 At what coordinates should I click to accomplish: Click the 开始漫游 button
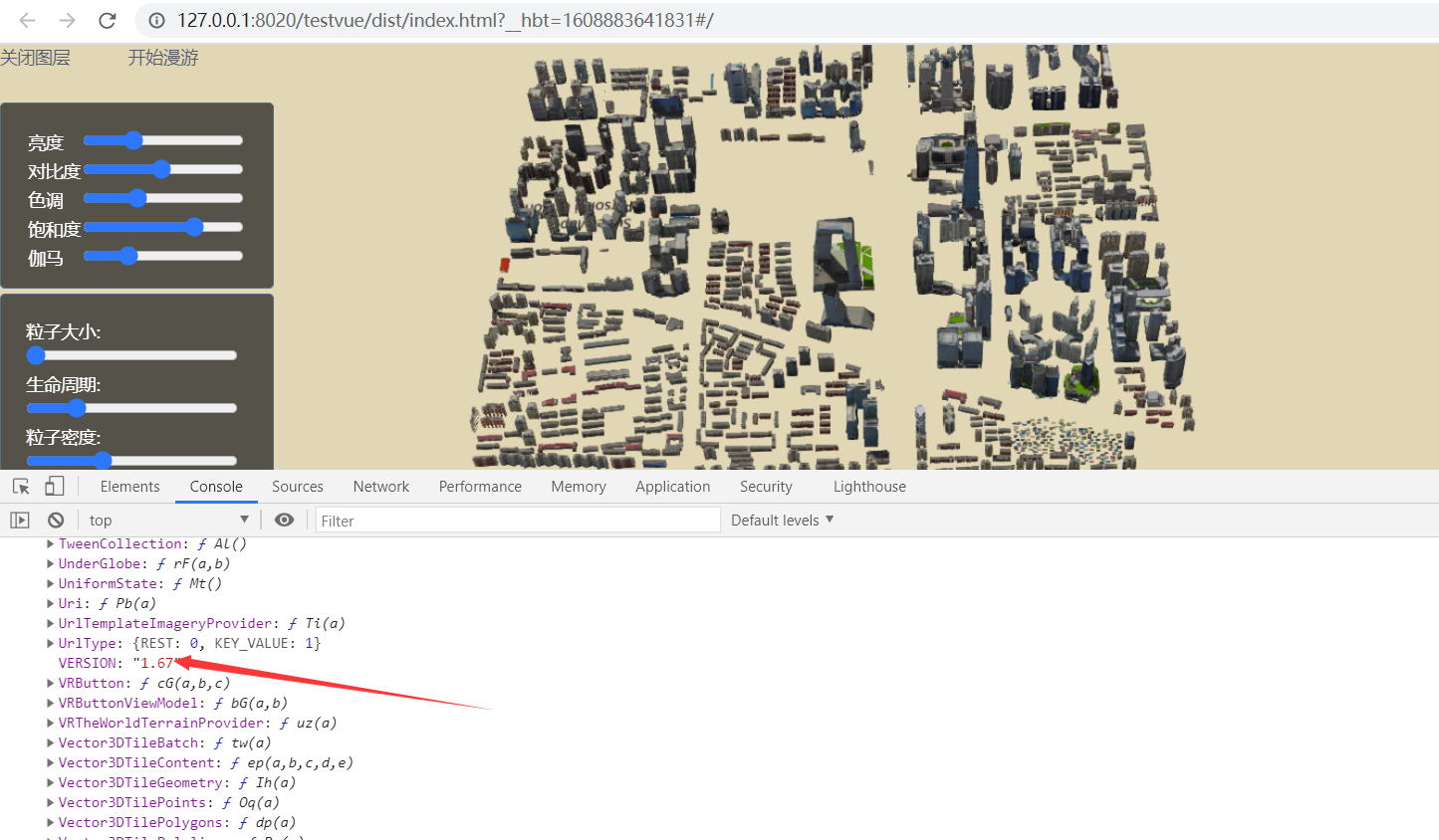163,58
